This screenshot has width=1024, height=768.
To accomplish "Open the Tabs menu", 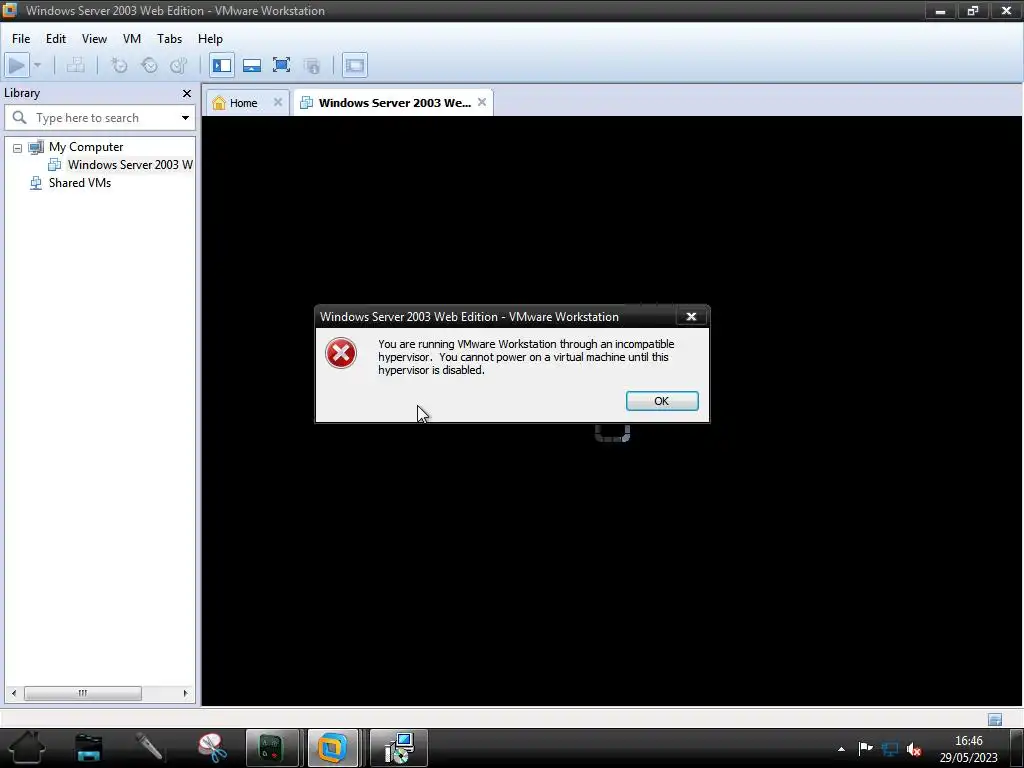I will [x=169, y=39].
